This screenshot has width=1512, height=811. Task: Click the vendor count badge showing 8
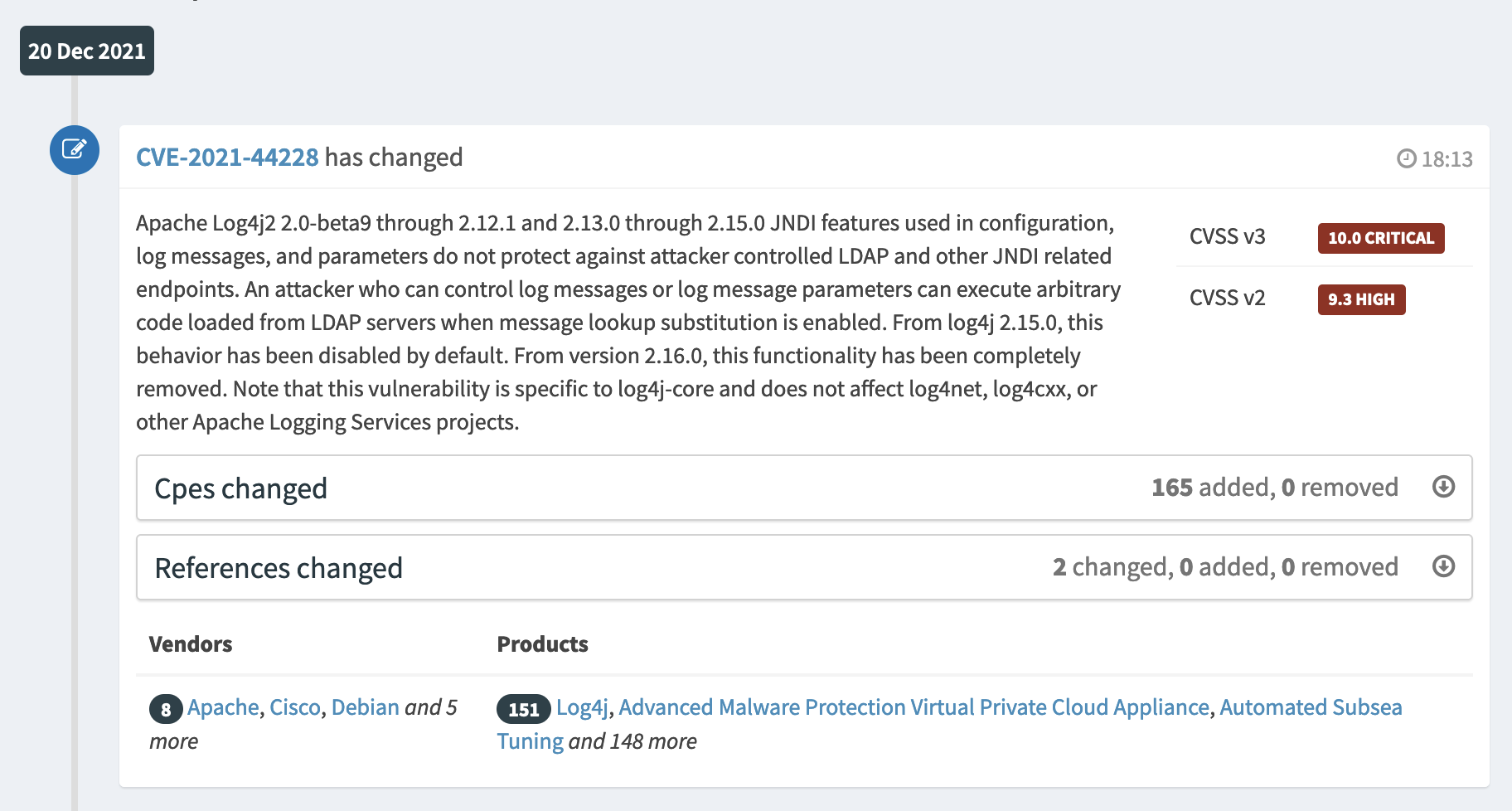(166, 709)
